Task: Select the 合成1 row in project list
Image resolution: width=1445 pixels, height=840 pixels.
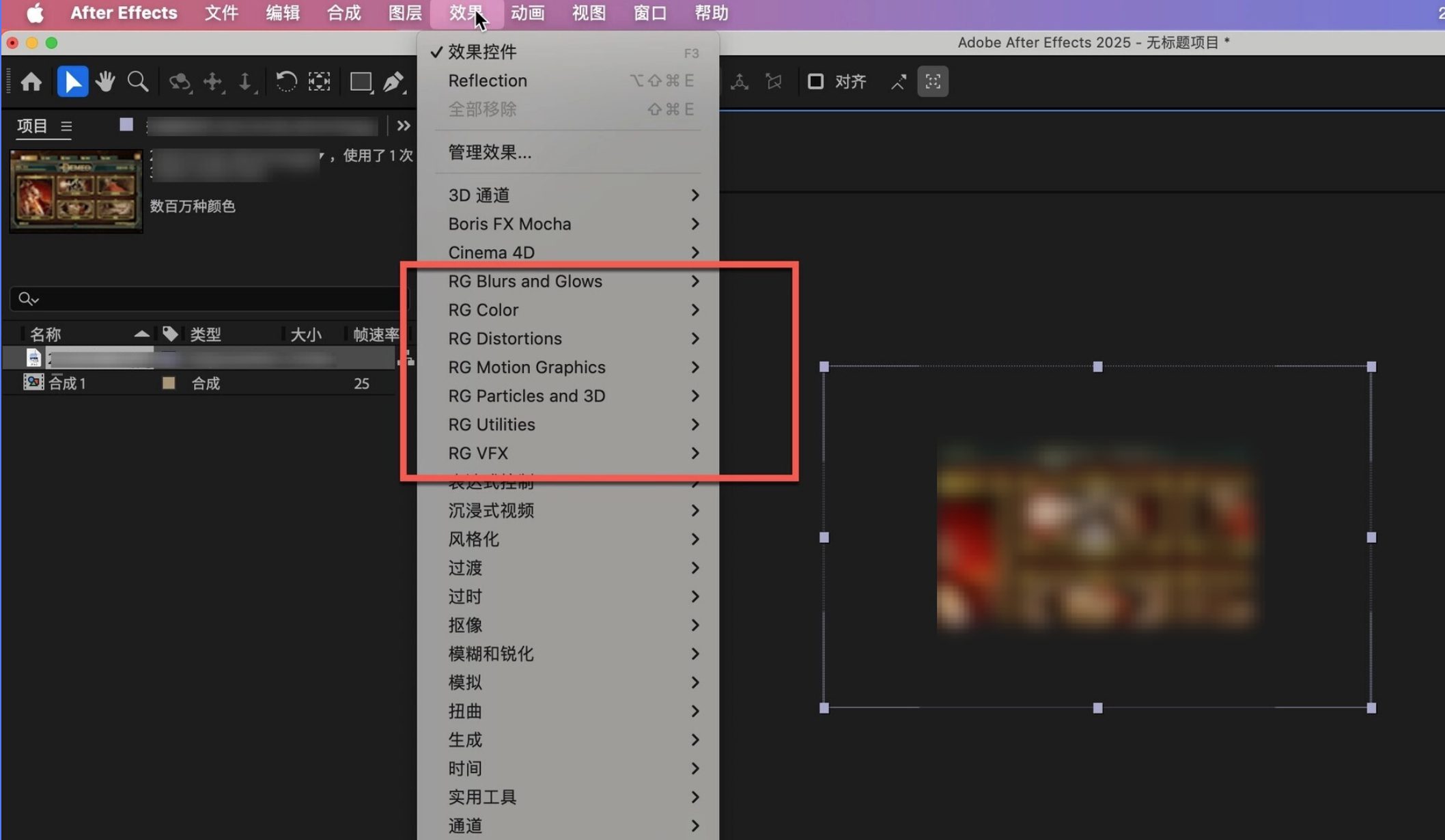Action: coord(199,383)
